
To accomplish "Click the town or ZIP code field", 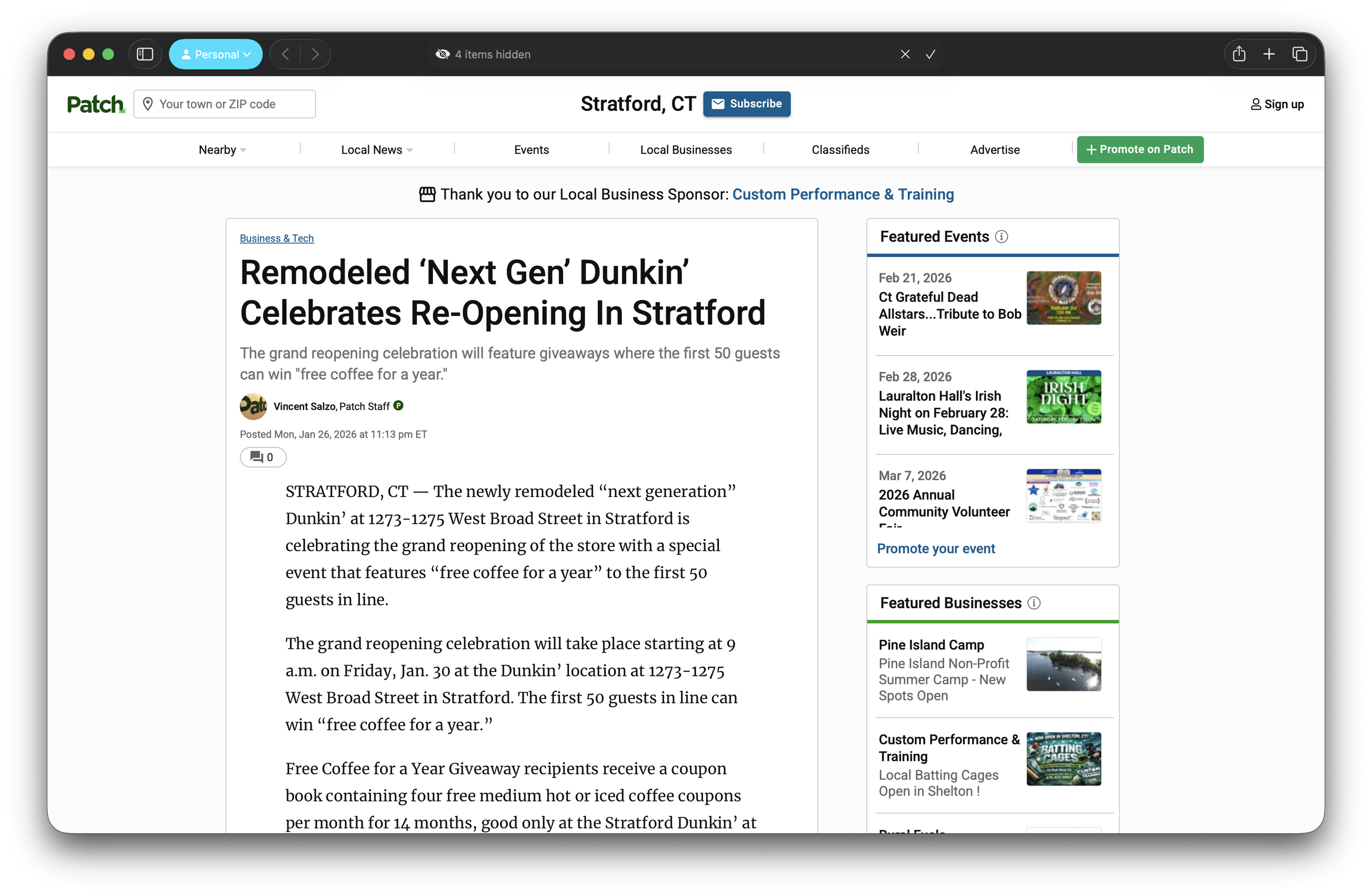I will click(225, 104).
